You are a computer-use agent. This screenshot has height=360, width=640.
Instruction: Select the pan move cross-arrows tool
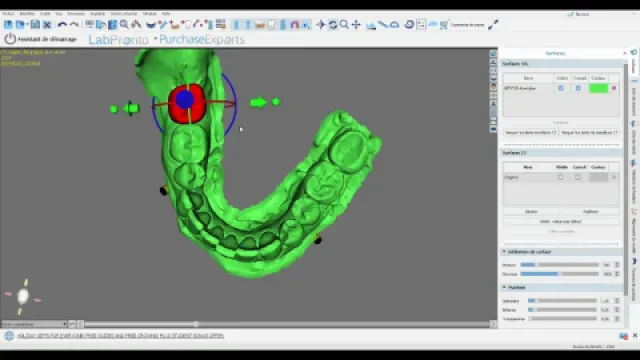point(356,25)
